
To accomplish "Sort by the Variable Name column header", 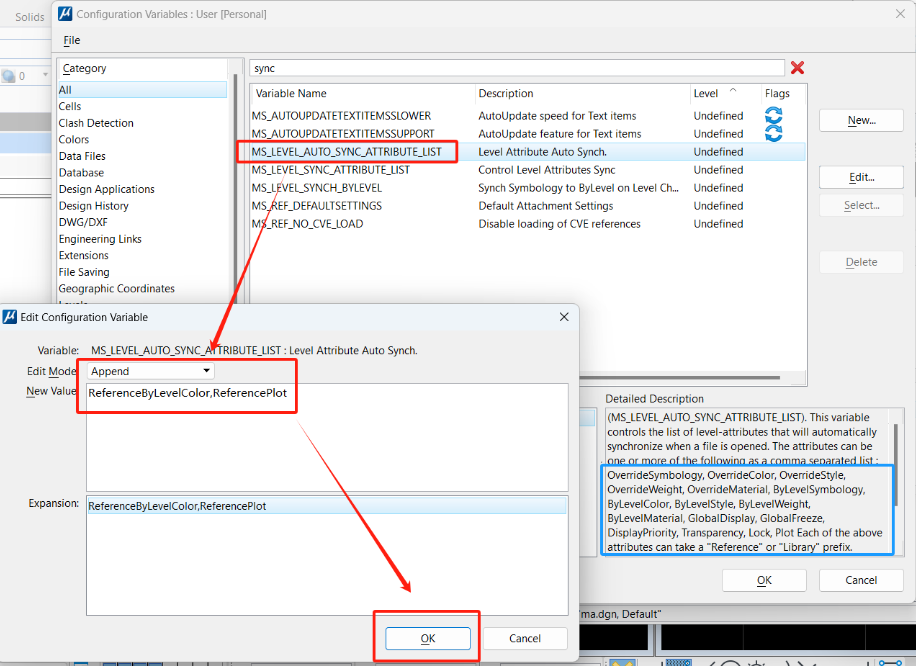I will click(360, 93).
